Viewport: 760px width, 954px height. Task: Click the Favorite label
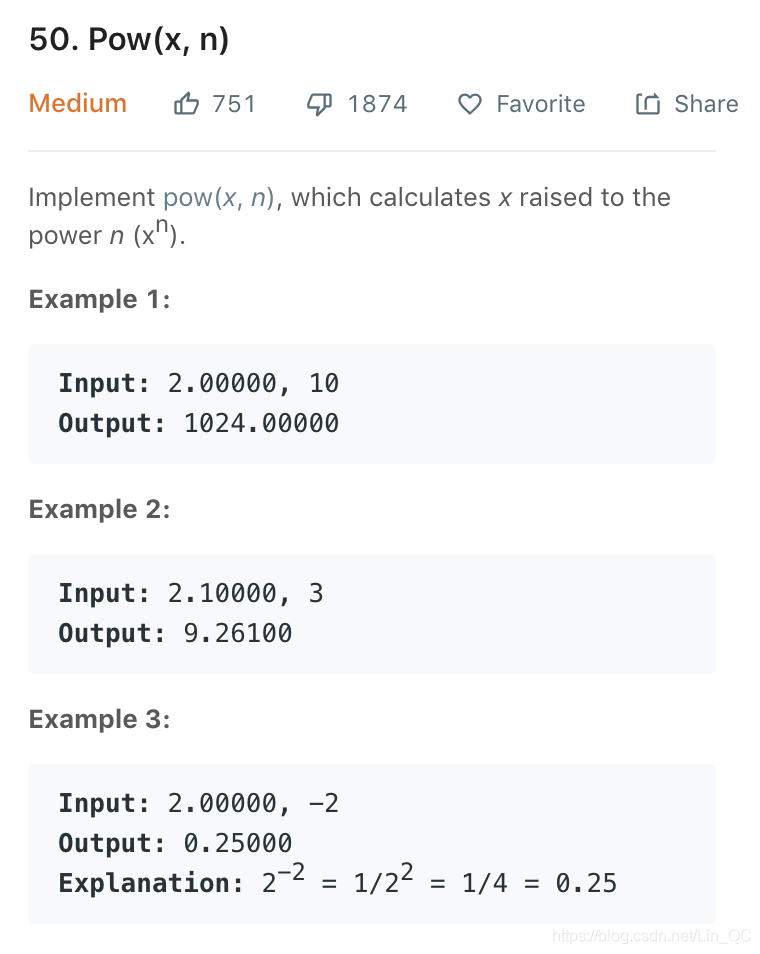(540, 104)
